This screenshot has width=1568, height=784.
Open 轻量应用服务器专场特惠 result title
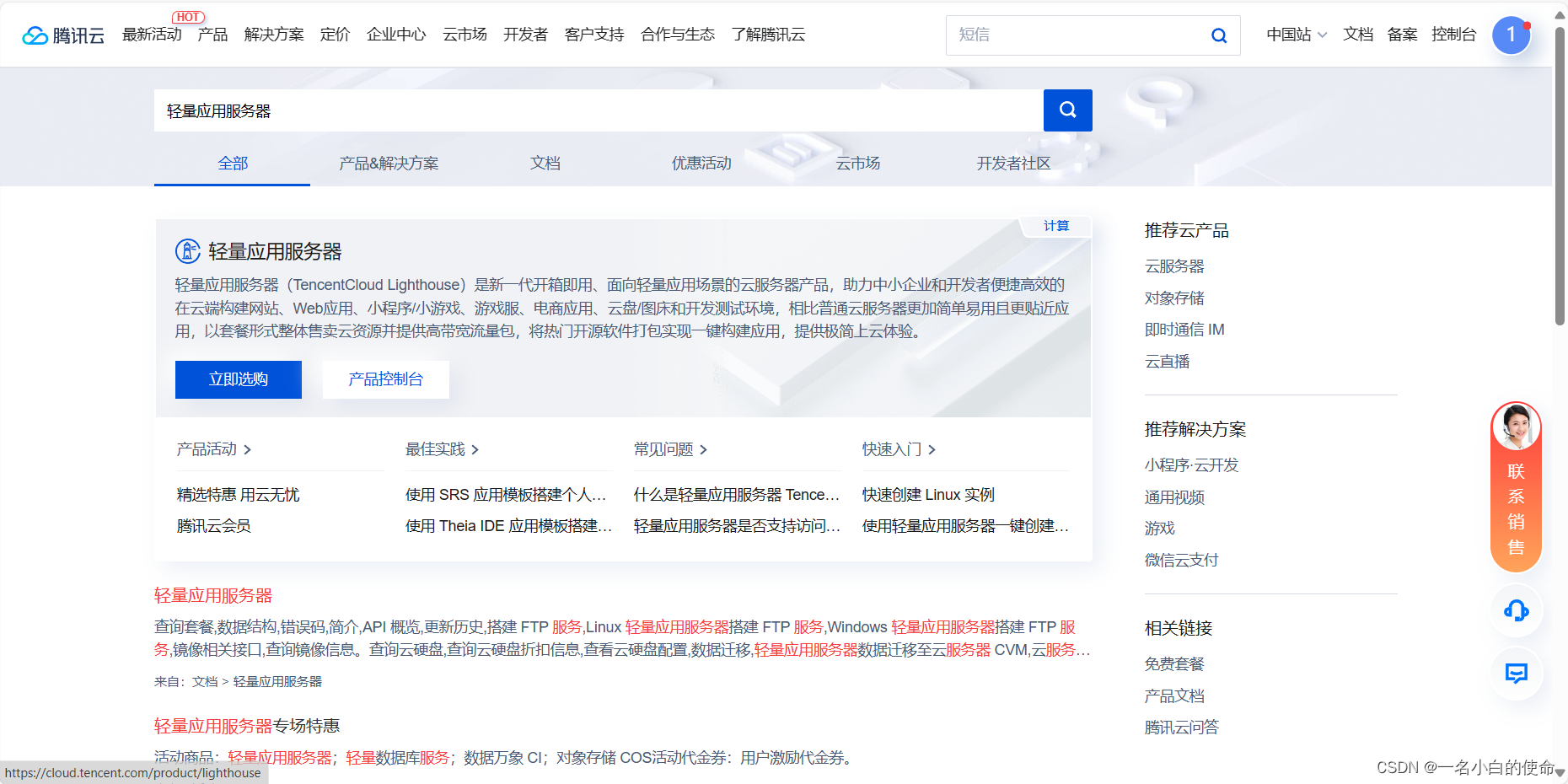click(247, 727)
